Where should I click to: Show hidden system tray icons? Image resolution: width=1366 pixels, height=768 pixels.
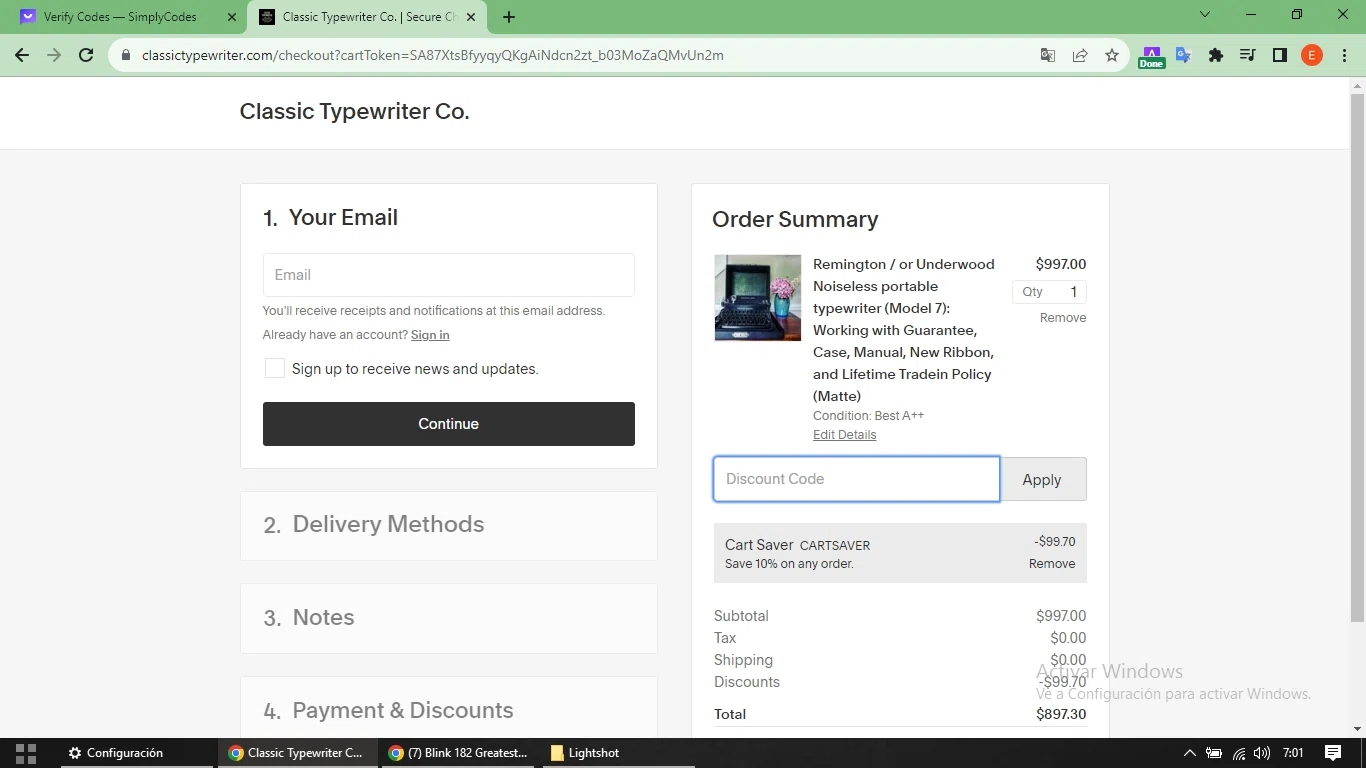pyautogui.click(x=1189, y=753)
